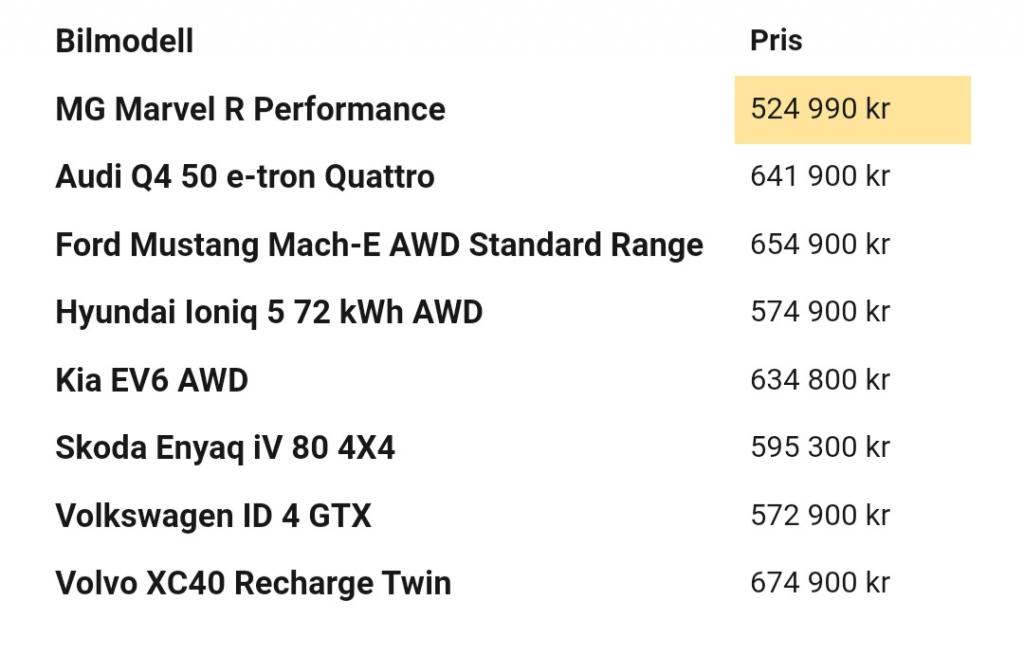The width and height of the screenshot is (1024, 656).
Task: Click the 634 800 kr price cell
Action: coord(820,380)
